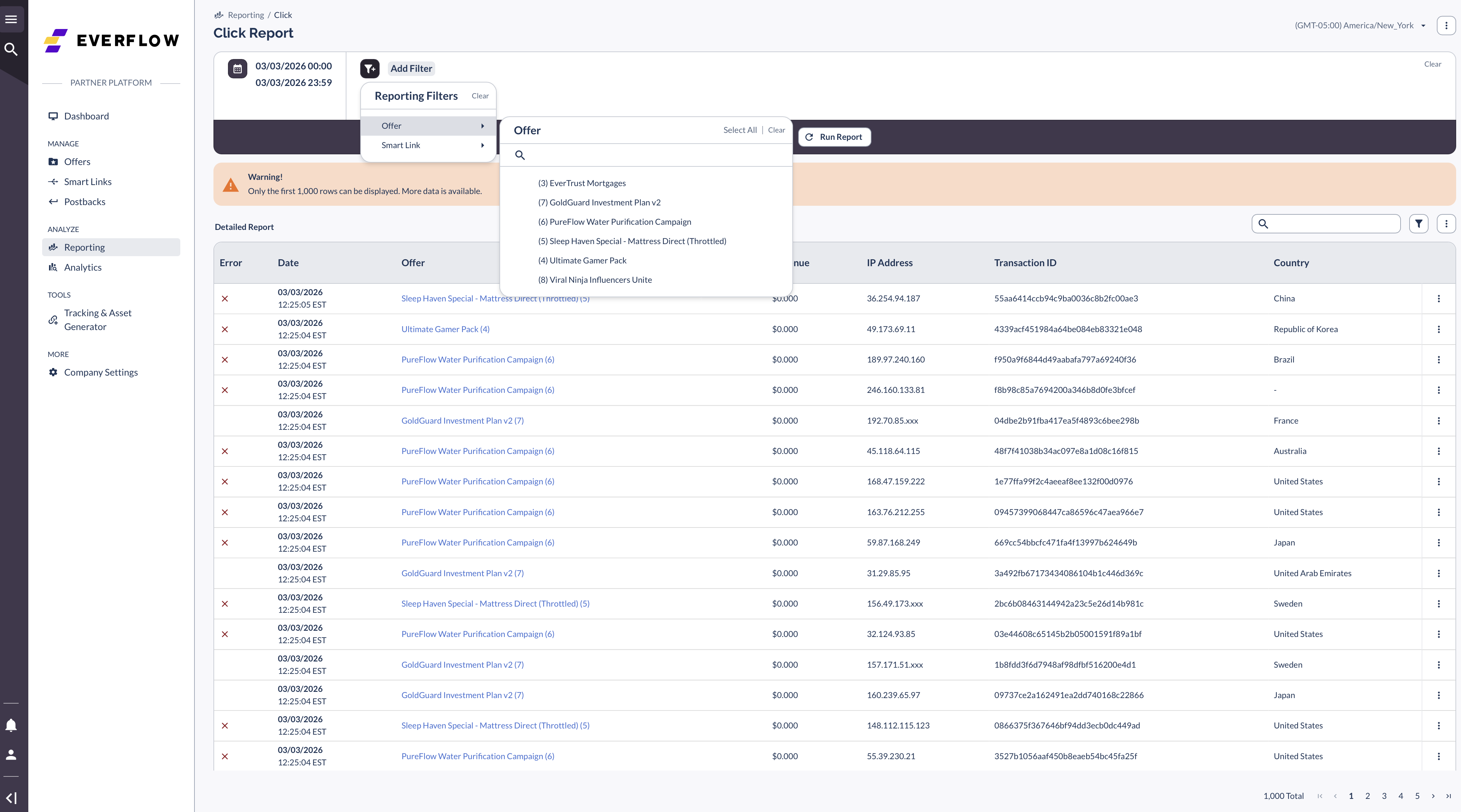Jump to page 3 of the report

tap(1384, 796)
